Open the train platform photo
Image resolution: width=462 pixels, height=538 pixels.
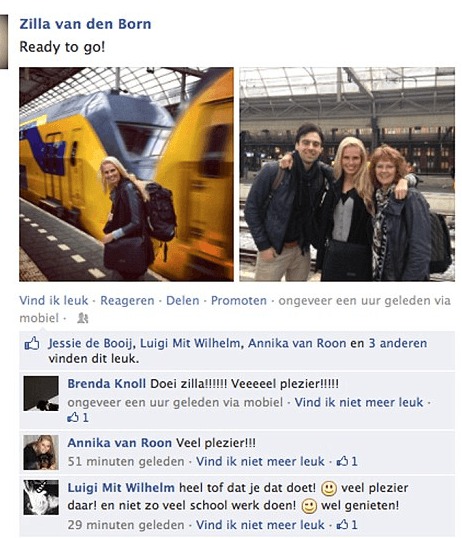[x=126, y=174]
